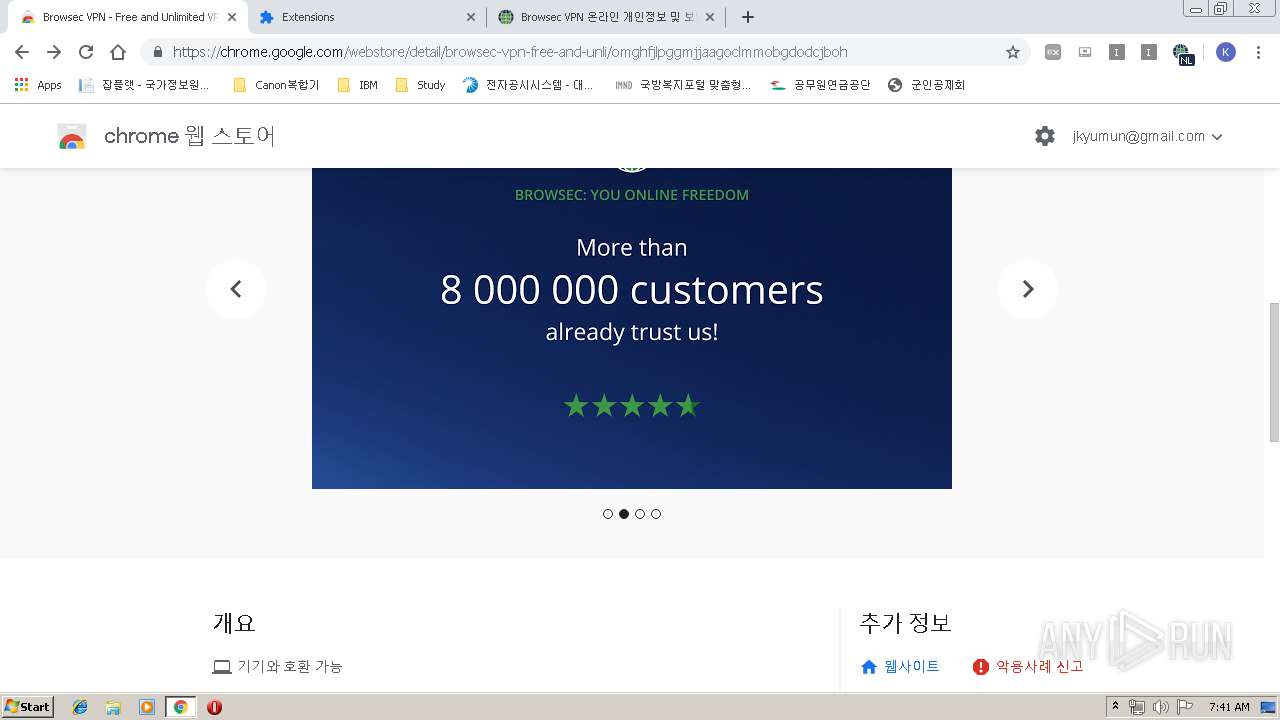The width and height of the screenshot is (1280, 720).
Task: Select first carousel dot indicator
Action: [x=608, y=514]
